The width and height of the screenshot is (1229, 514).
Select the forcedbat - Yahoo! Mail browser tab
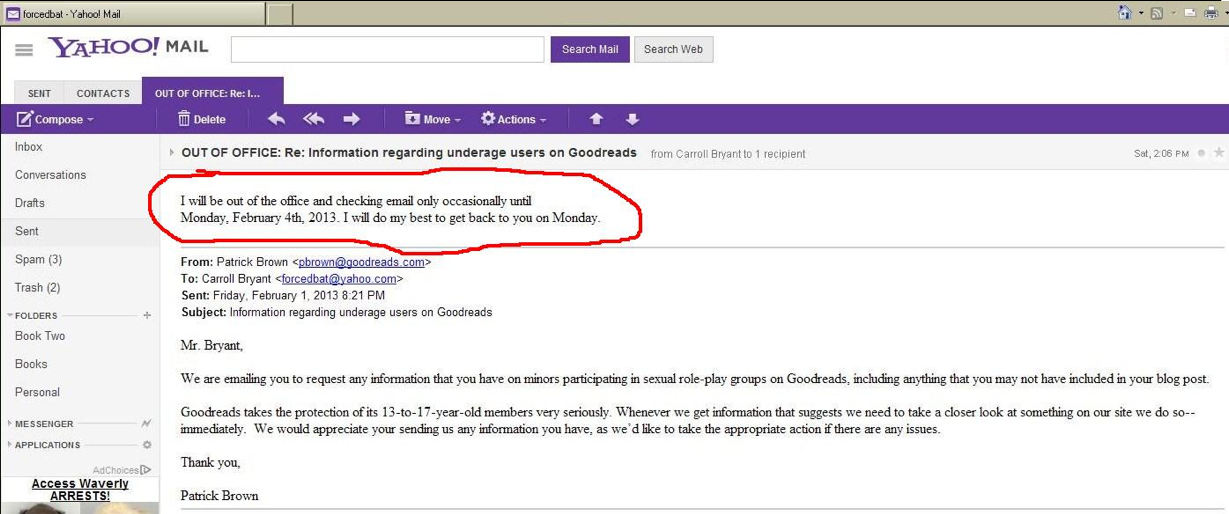tap(133, 14)
